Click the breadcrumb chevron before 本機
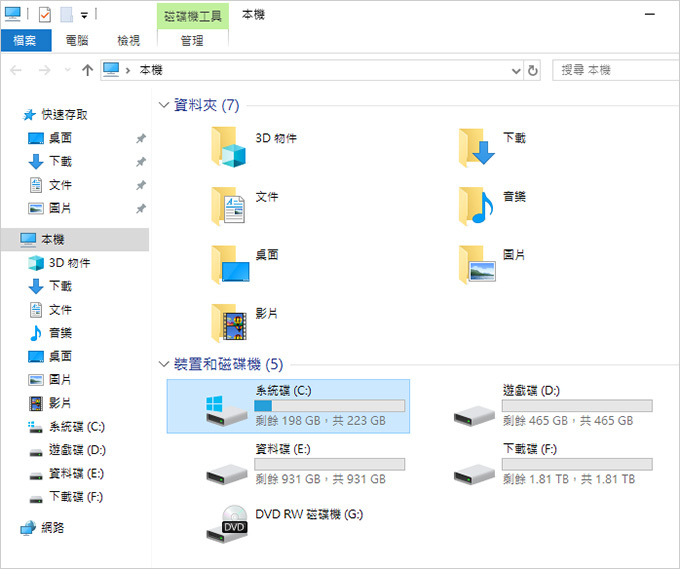Image resolution: width=680 pixels, height=569 pixels. point(128,70)
